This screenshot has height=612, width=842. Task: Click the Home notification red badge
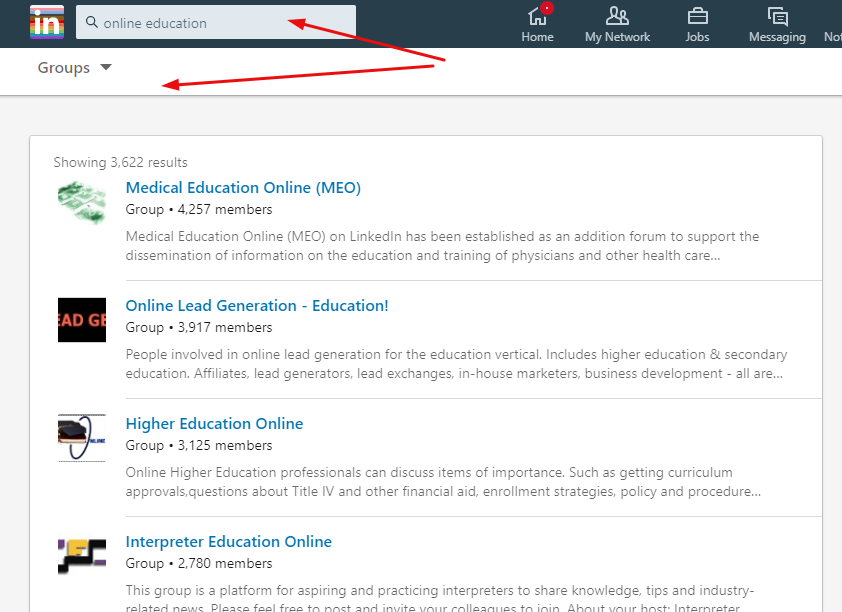tap(547, 8)
